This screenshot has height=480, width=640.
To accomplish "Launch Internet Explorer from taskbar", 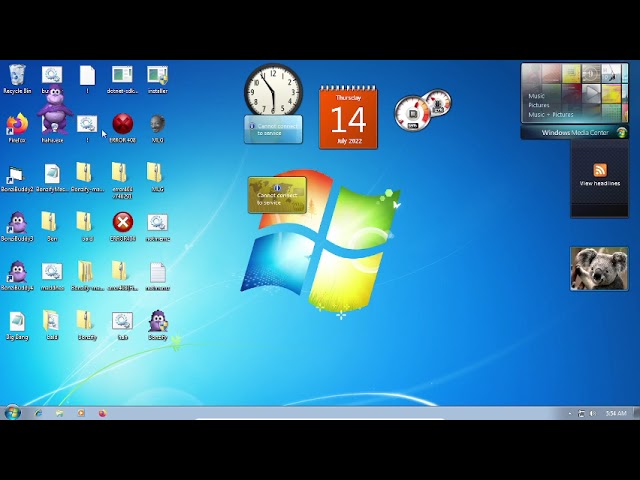I will (38, 413).
